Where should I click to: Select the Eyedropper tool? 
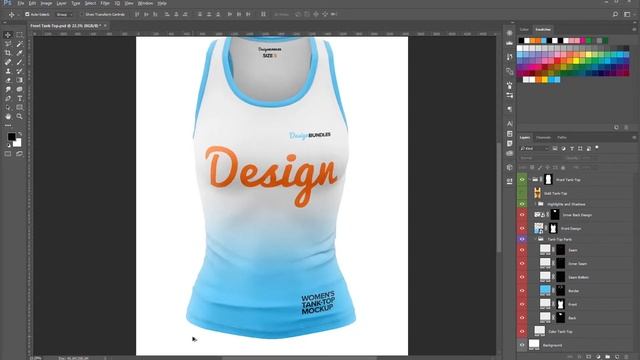coord(19,53)
